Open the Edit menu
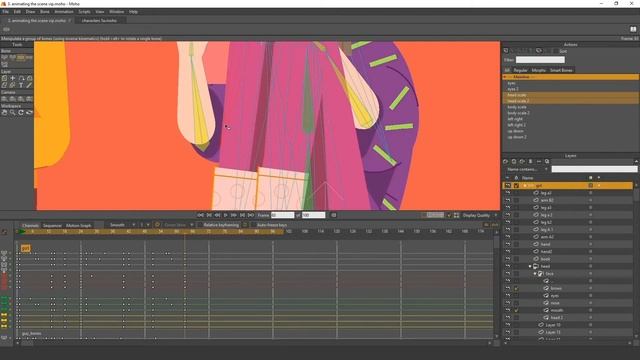 (17, 12)
